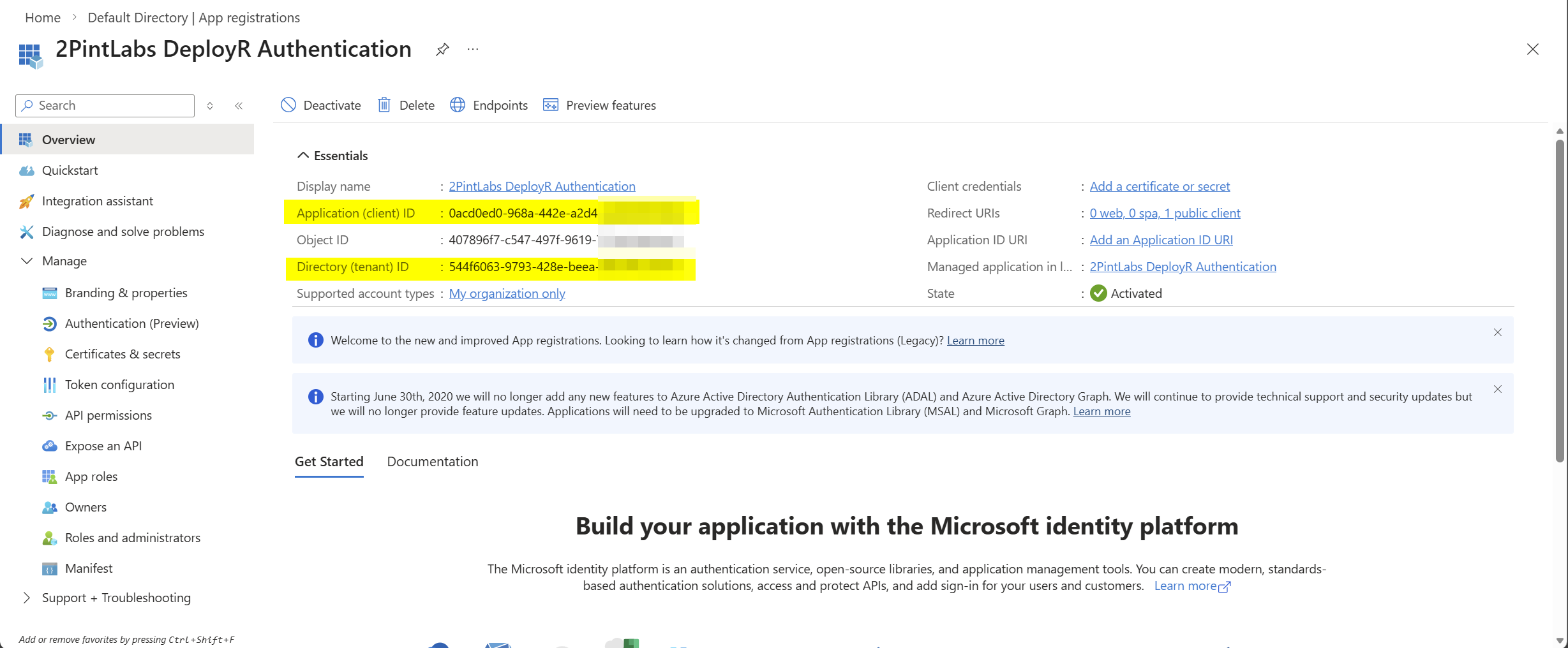Click the sidebar Search field
Image resolution: width=1568 pixels, height=648 pixels.
point(105,106)
